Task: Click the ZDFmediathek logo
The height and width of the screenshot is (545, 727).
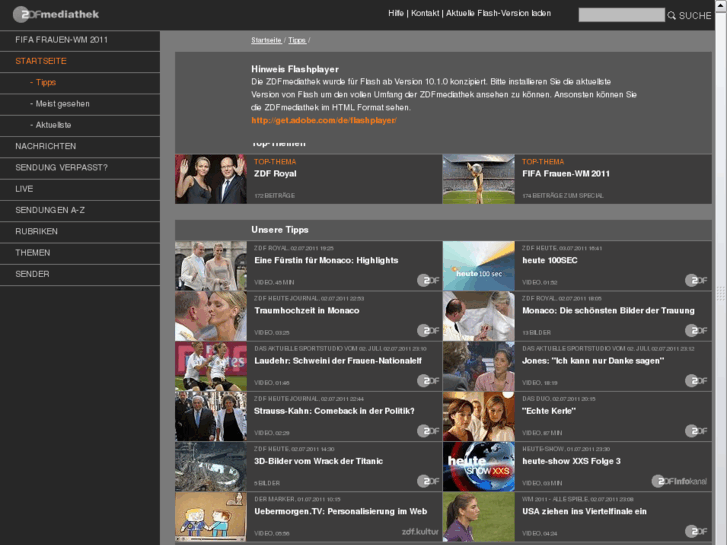Action: click(56, 14)
